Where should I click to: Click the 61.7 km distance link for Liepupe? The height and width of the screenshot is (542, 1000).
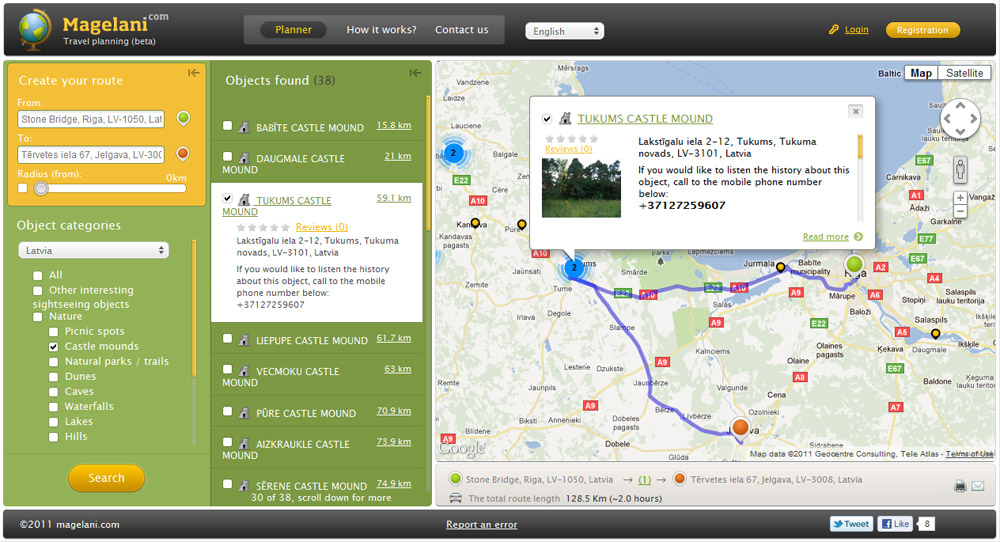coord(393,338)
